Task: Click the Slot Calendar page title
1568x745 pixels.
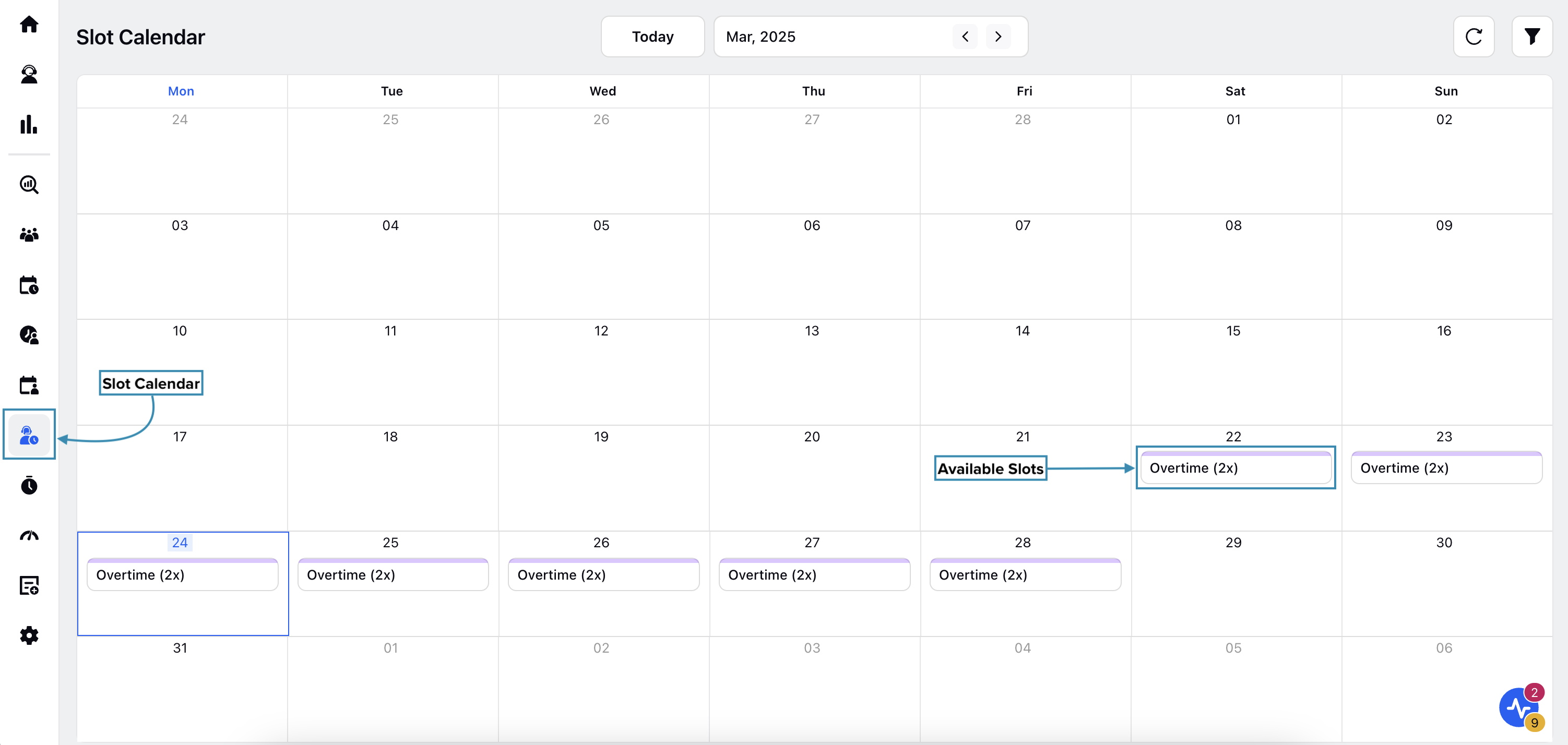Action: tap(140, 37)
